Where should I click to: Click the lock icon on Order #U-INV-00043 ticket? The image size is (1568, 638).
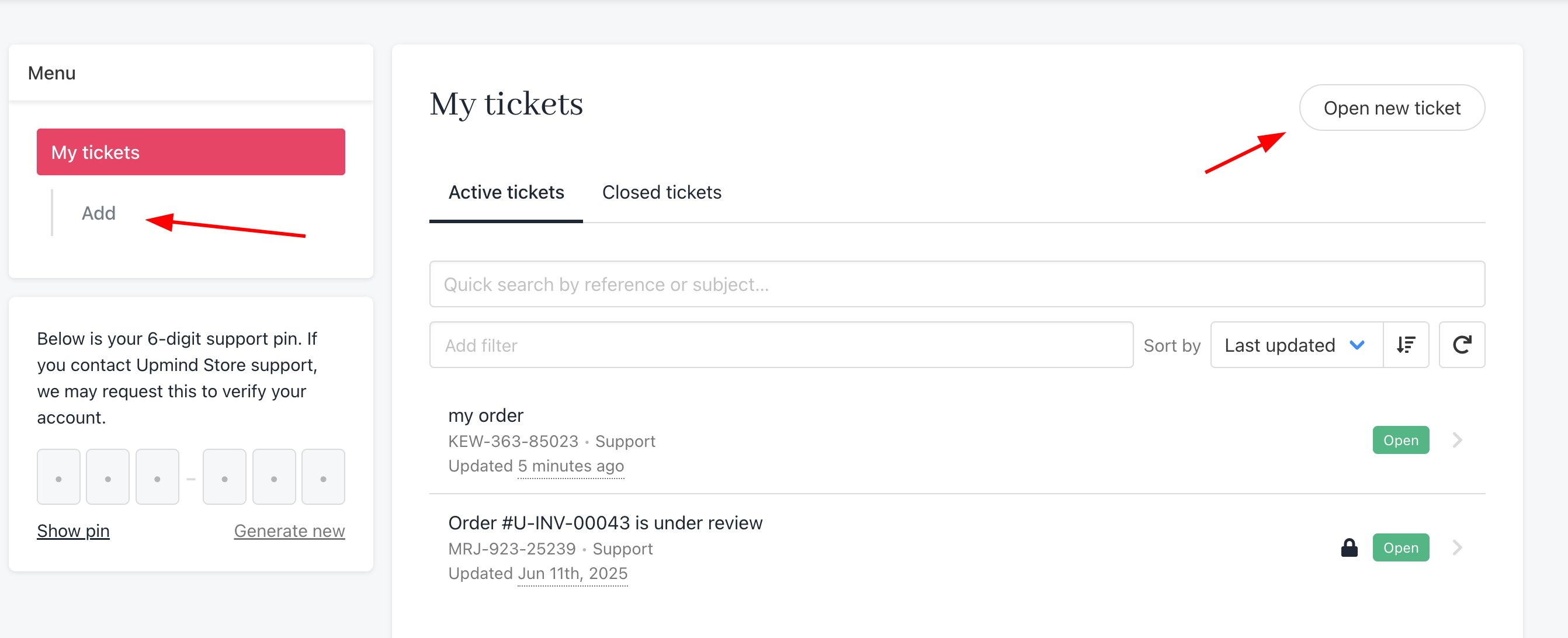point(1349,547)
